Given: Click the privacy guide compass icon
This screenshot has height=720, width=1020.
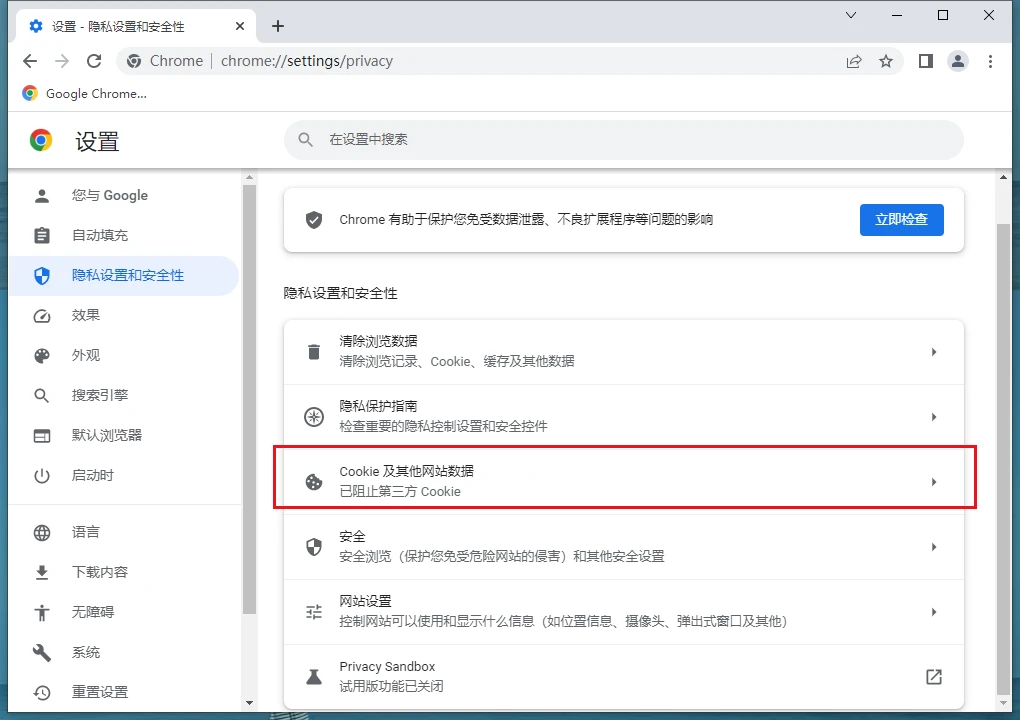Looking at the screenshot, I should pos(314,417).
